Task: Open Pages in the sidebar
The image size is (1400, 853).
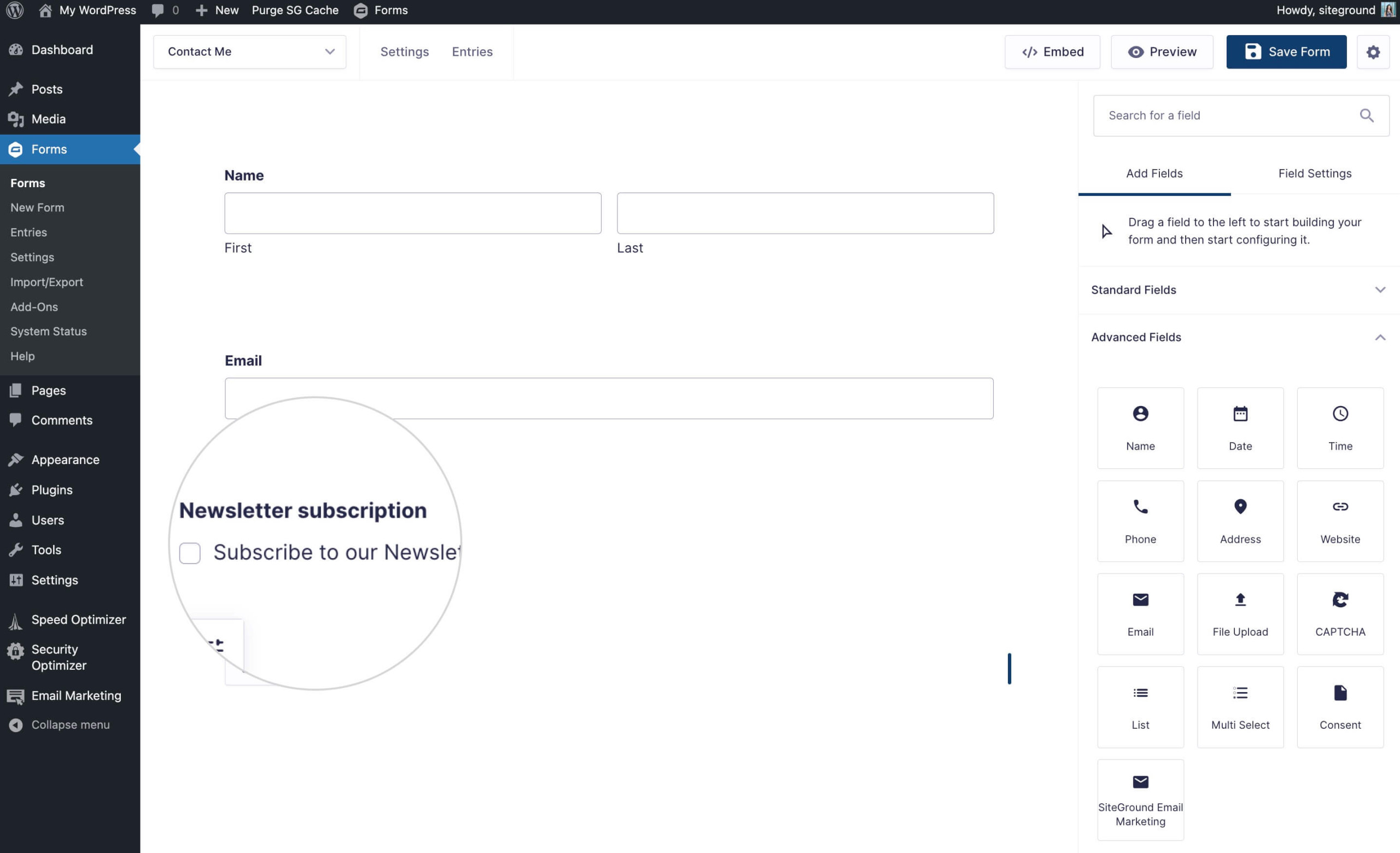Action: (70, 391)
